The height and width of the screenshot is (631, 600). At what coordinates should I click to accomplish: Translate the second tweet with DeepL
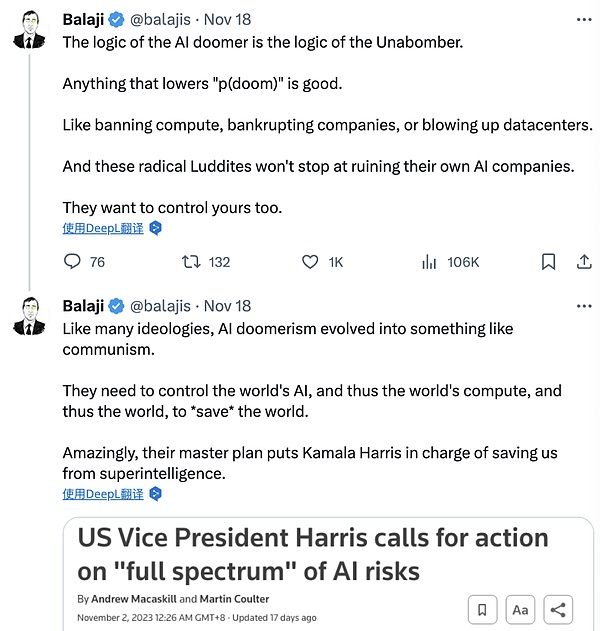[102, 494]
